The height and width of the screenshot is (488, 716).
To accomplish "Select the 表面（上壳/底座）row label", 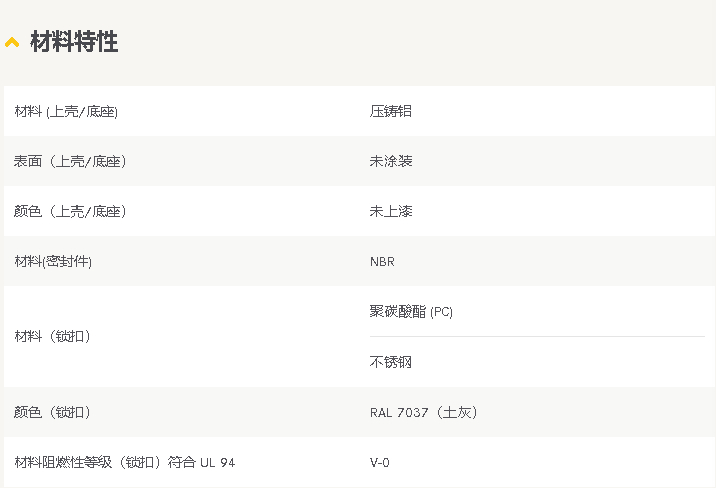I will (70, 161).
